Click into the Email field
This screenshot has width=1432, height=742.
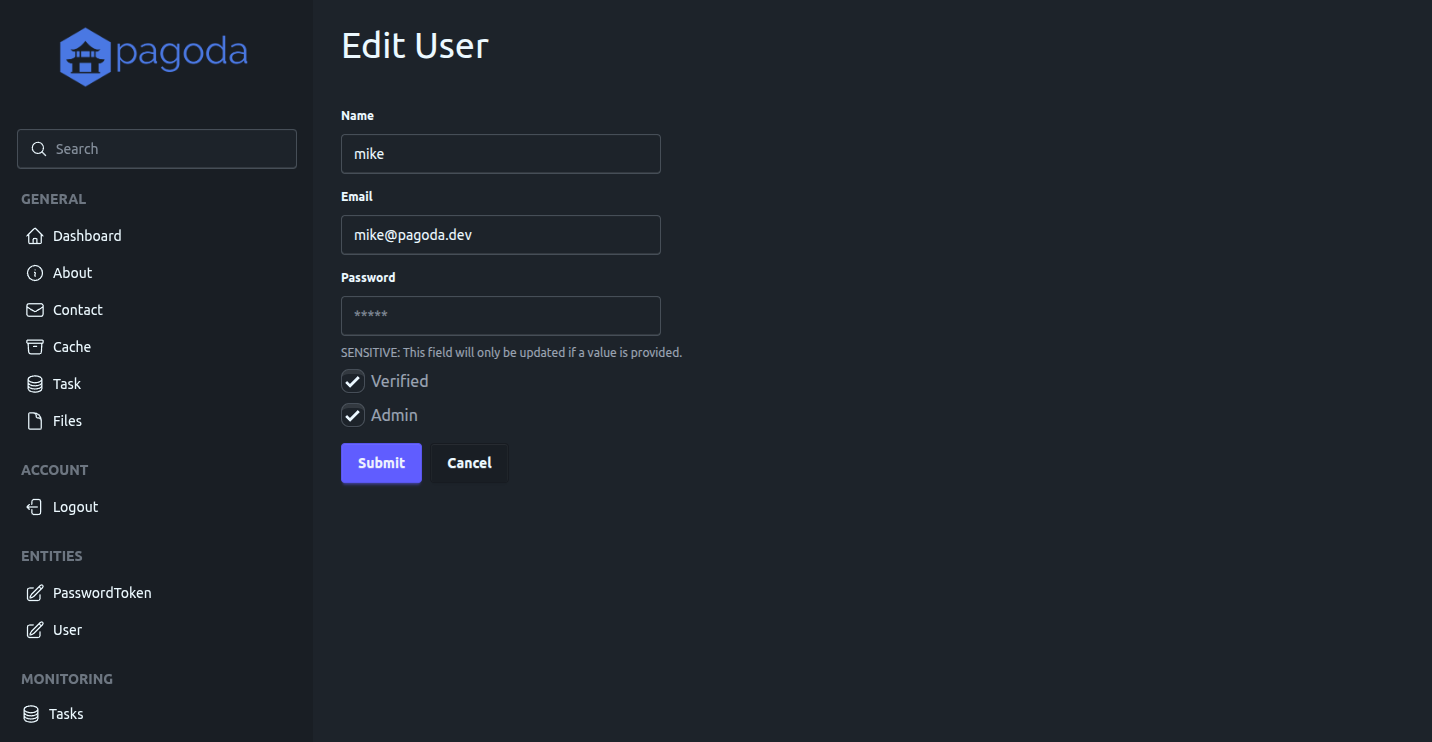point(500,235)
